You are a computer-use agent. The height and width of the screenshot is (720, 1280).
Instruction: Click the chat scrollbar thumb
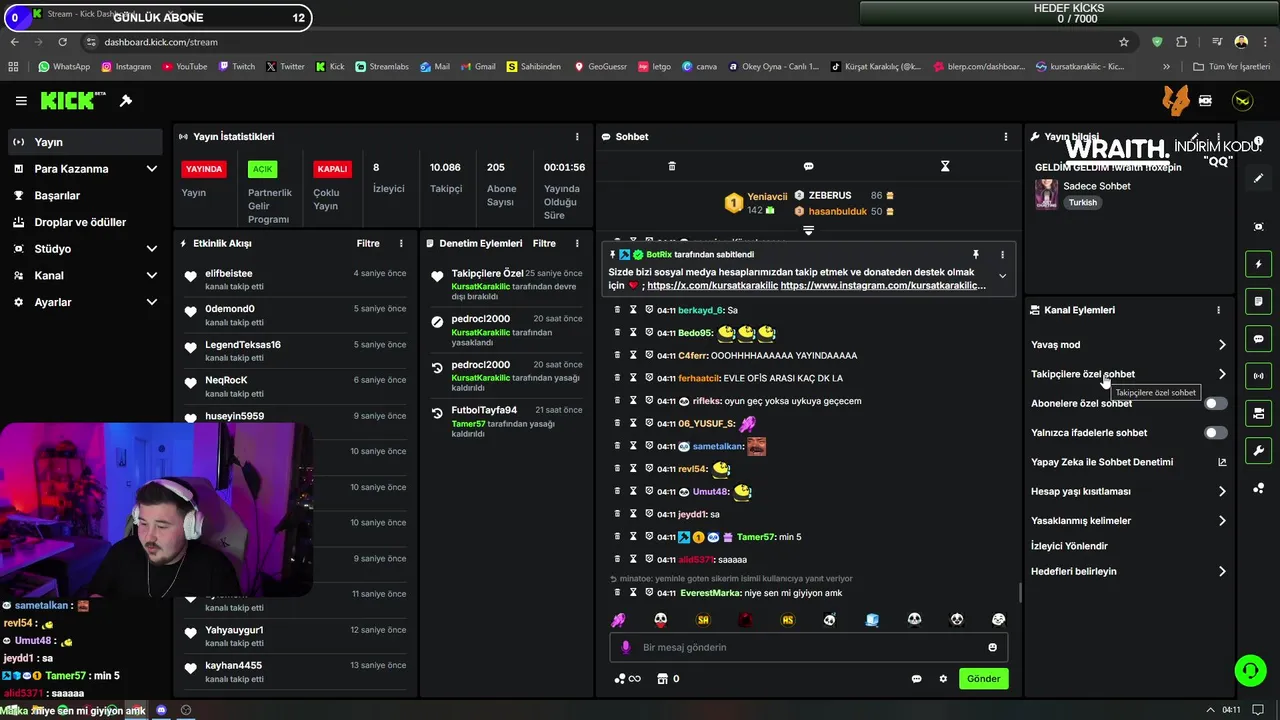point(1019,593)
